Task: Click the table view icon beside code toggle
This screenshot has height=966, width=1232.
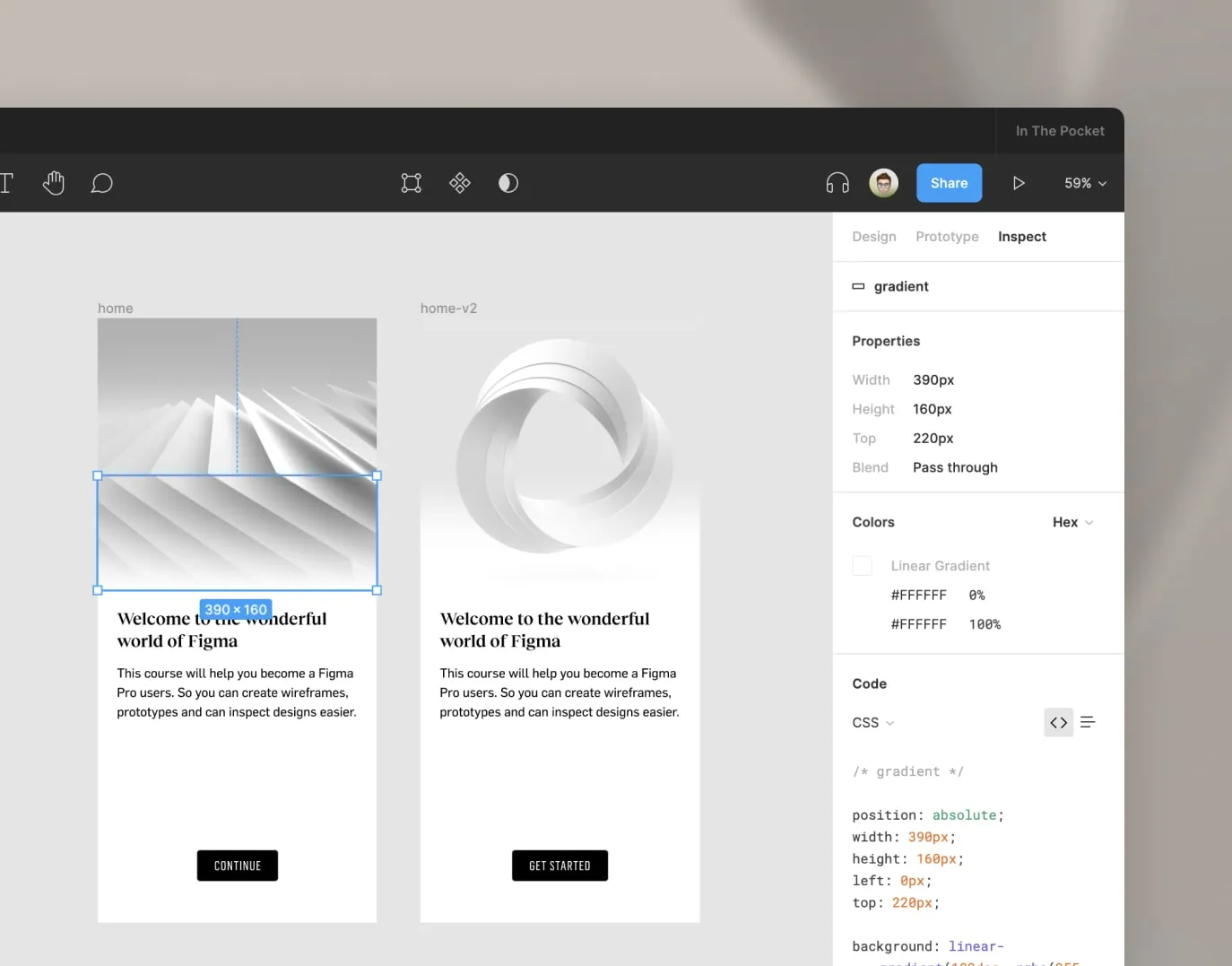Action: (x=1087, y=722)
